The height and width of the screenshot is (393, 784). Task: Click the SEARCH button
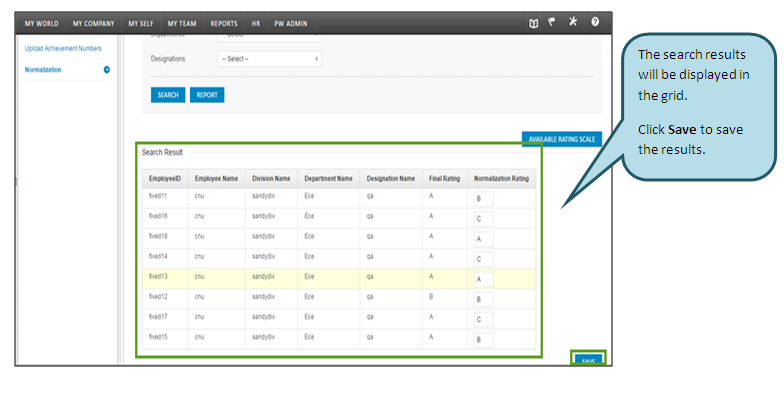[x=168, y=95]
